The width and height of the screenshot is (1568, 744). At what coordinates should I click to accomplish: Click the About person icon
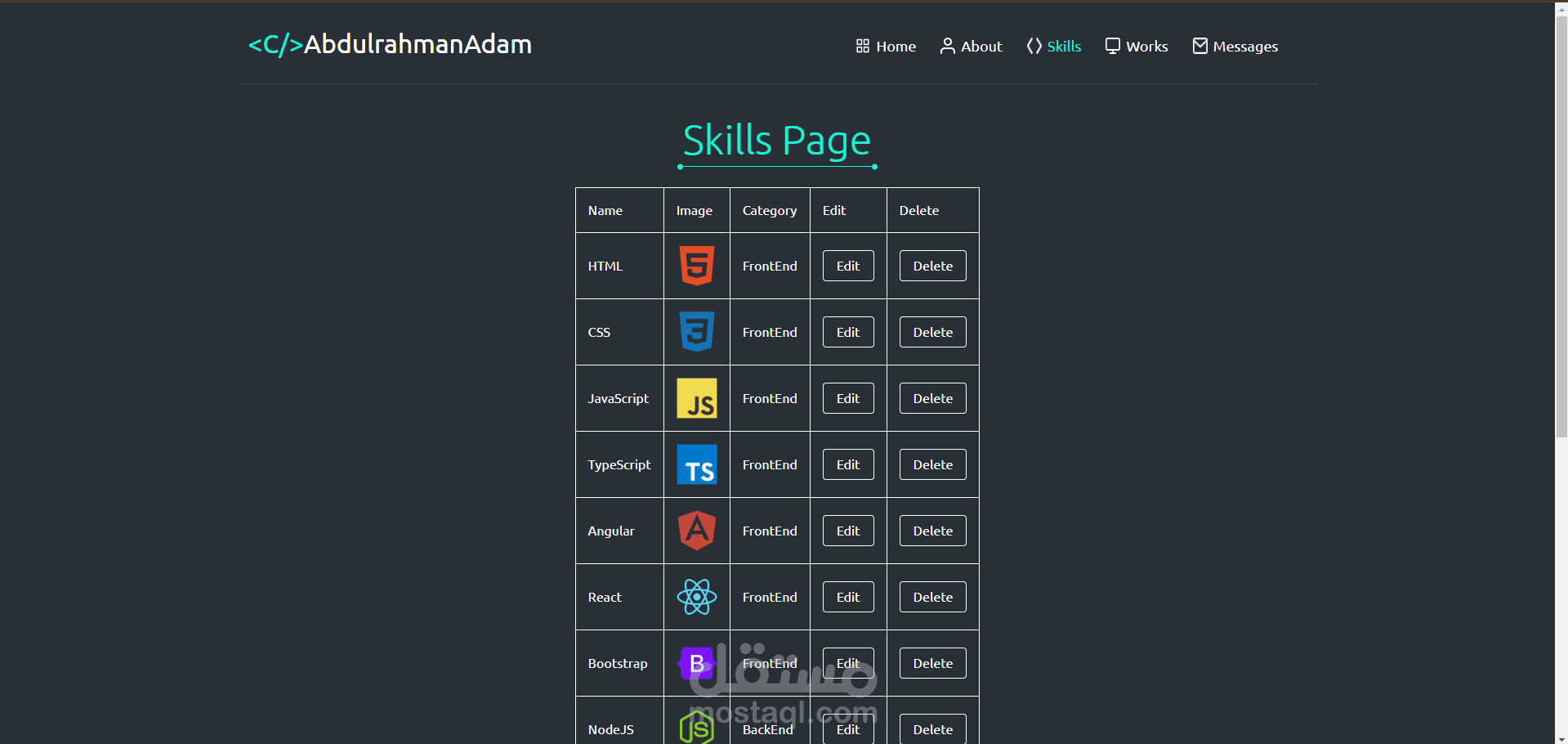948,46
